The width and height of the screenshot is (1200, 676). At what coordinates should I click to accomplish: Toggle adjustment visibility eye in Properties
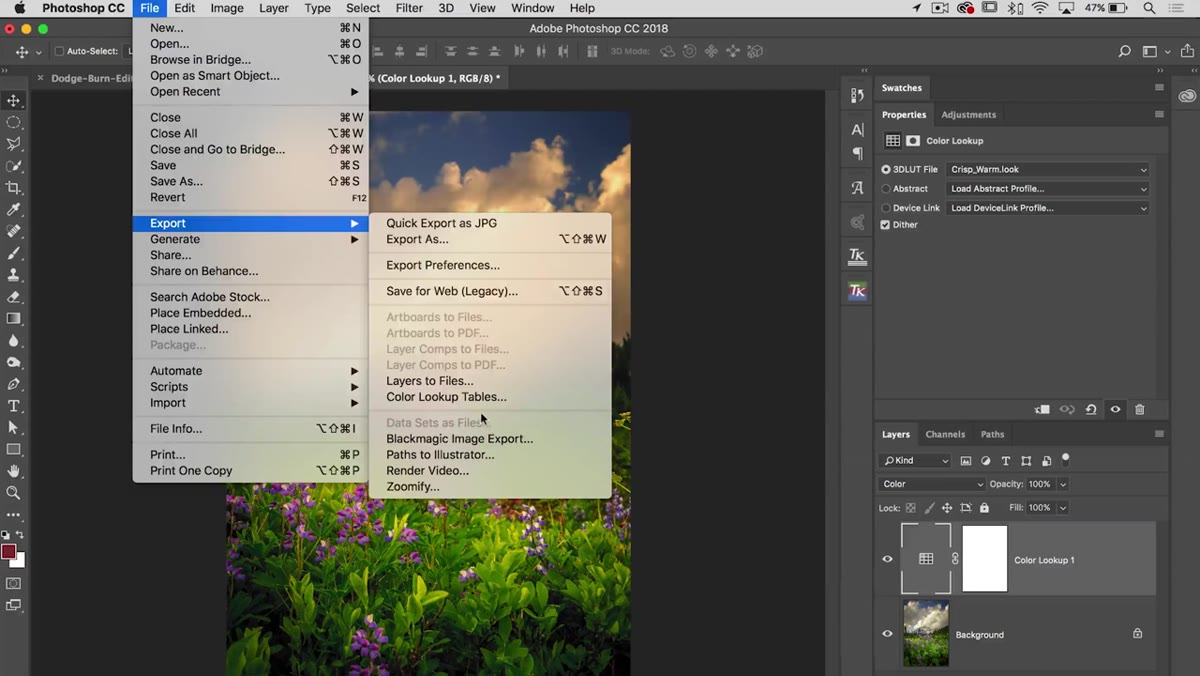coord(1116,409)
